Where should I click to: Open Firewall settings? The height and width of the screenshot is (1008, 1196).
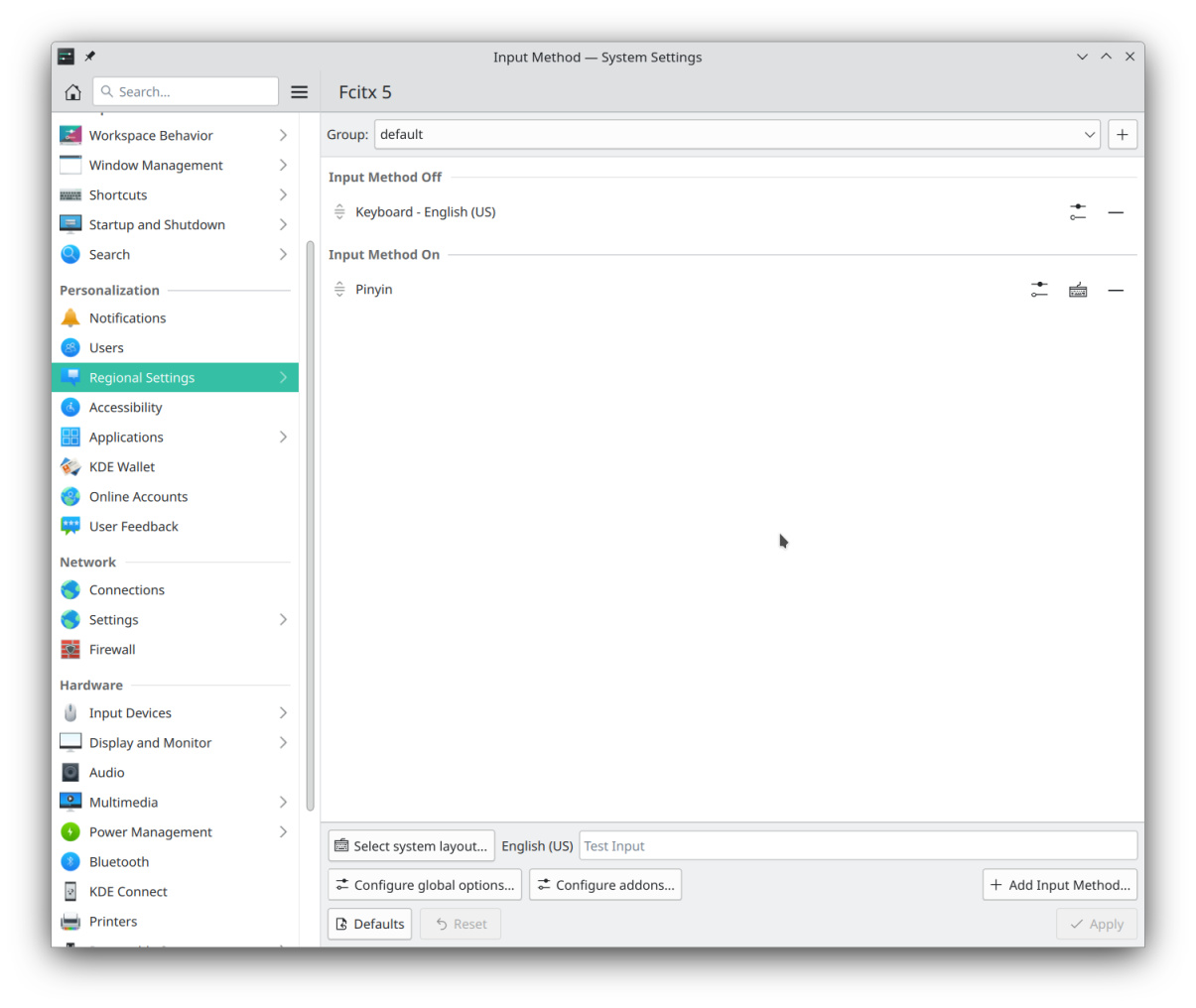(x=175, y=650)
